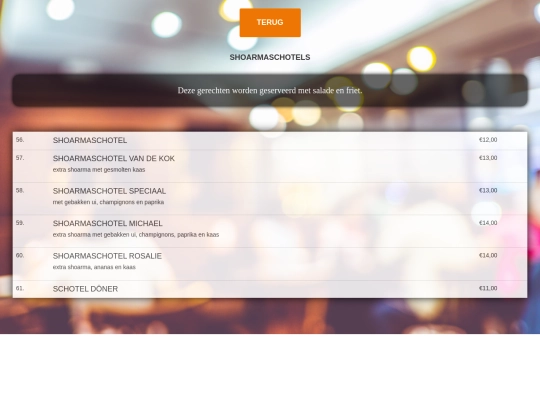Click the €14,00 price for Rosalie
Image resolution: width=540 pixels, height=405 pixels.
488,256
